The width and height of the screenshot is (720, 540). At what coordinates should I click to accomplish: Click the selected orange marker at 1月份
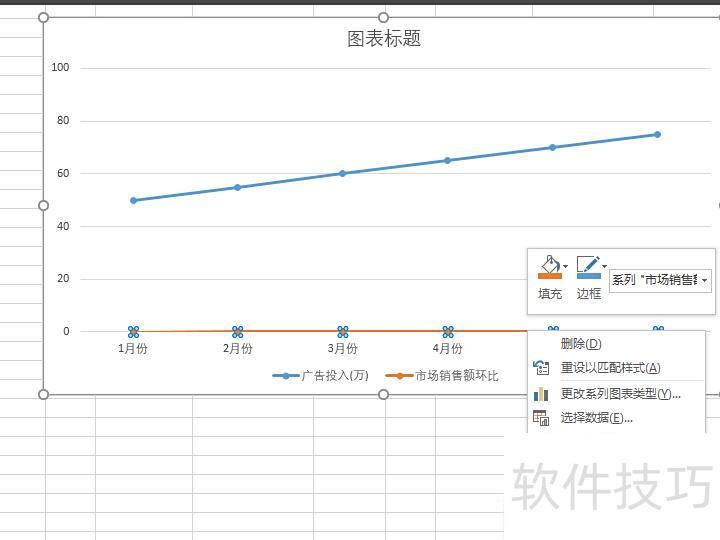(x=133, y=332)
